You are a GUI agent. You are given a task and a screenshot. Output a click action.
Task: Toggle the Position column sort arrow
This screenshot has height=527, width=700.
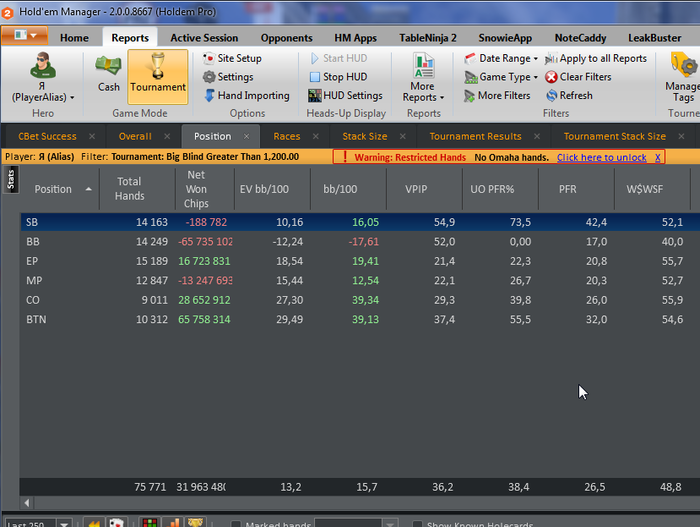(x=88, y=189)
